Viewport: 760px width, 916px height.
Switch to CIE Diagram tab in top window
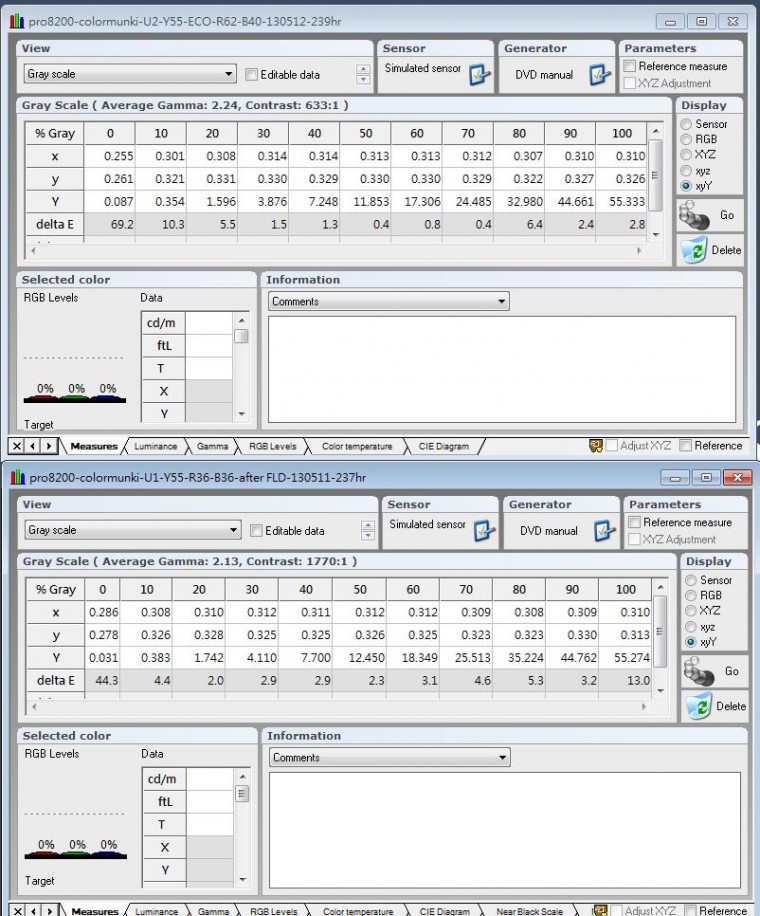click(443, 446)
